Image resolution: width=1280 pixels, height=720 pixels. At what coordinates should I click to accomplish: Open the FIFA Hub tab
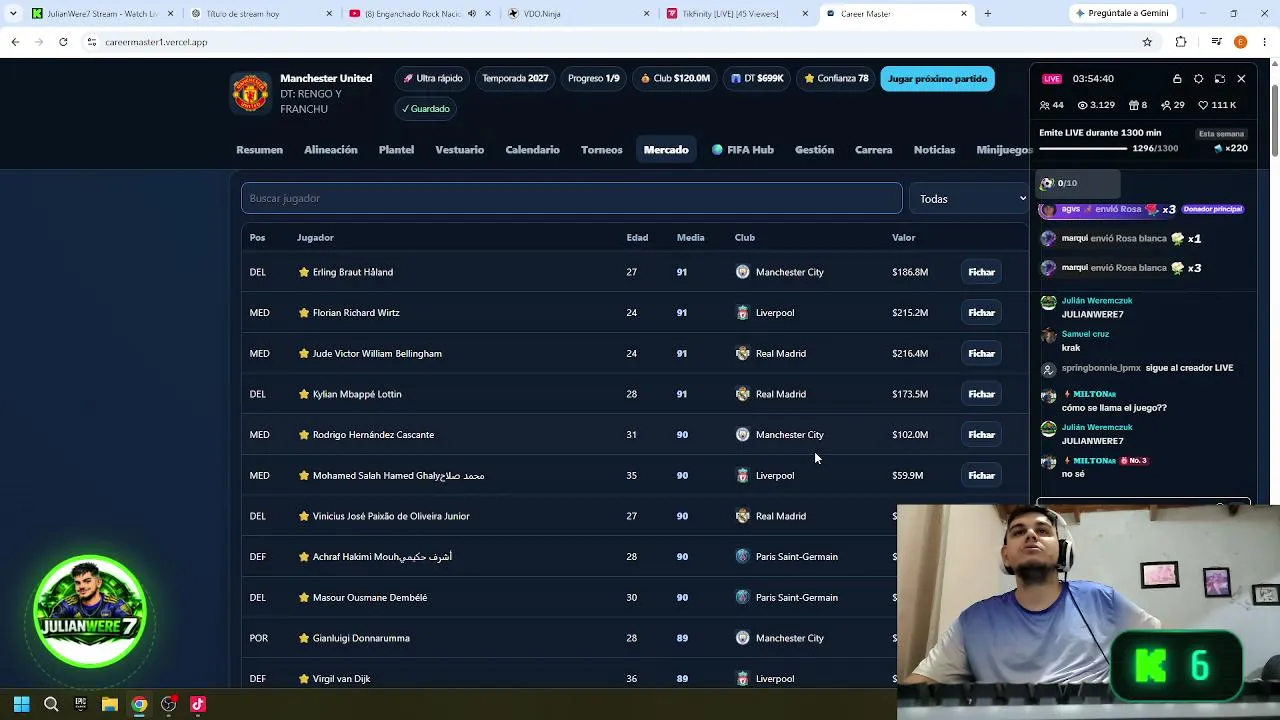point(743,150)
